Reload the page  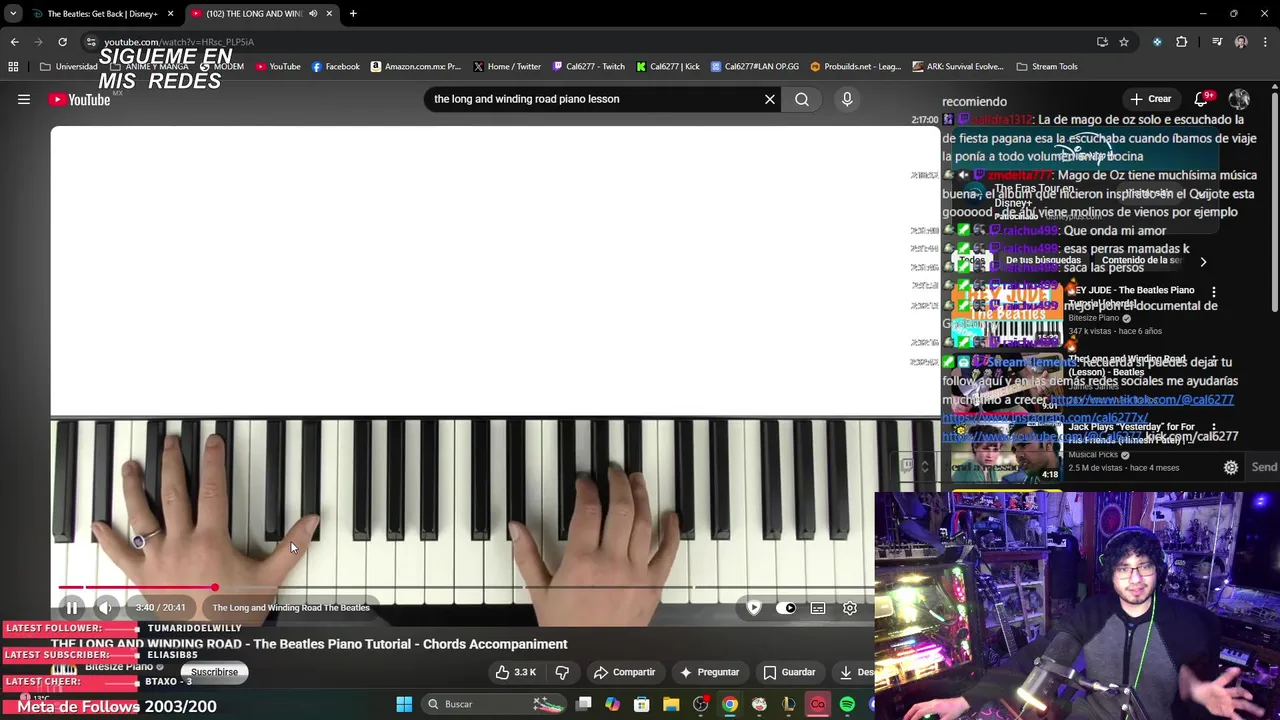tap(62, 42)
